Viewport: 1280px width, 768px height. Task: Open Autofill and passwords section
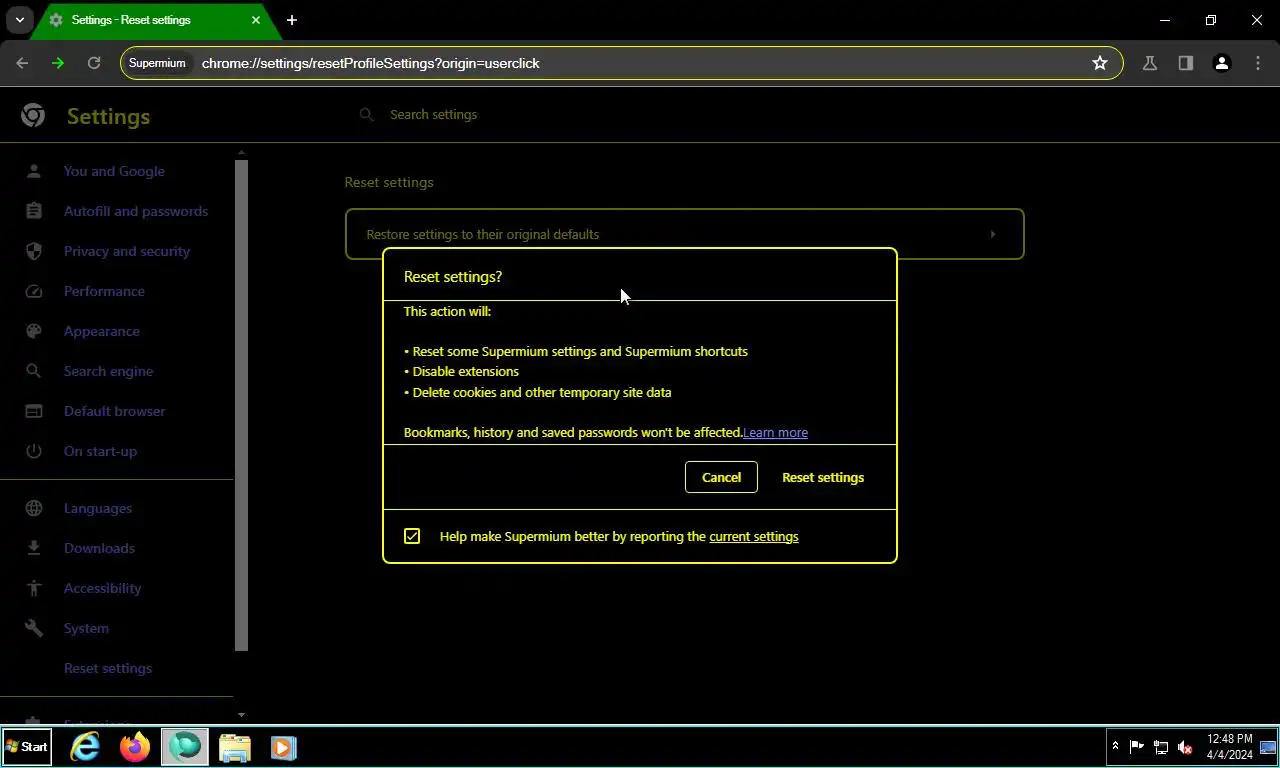click(x=136, y=211)
